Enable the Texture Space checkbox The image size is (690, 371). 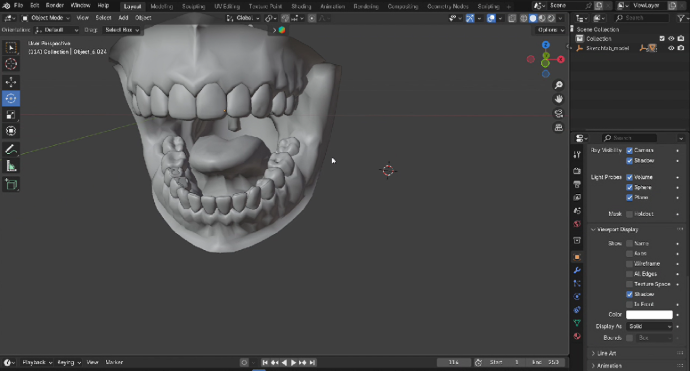coord(629,284)
